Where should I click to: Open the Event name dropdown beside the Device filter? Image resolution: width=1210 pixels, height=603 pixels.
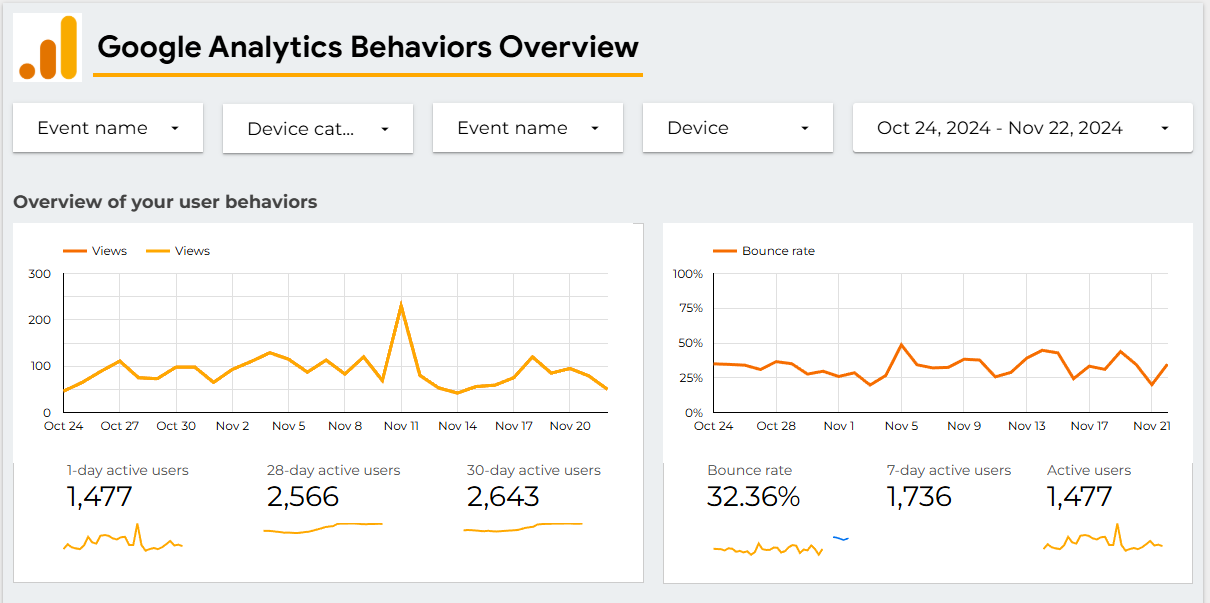tap(528, 128)
